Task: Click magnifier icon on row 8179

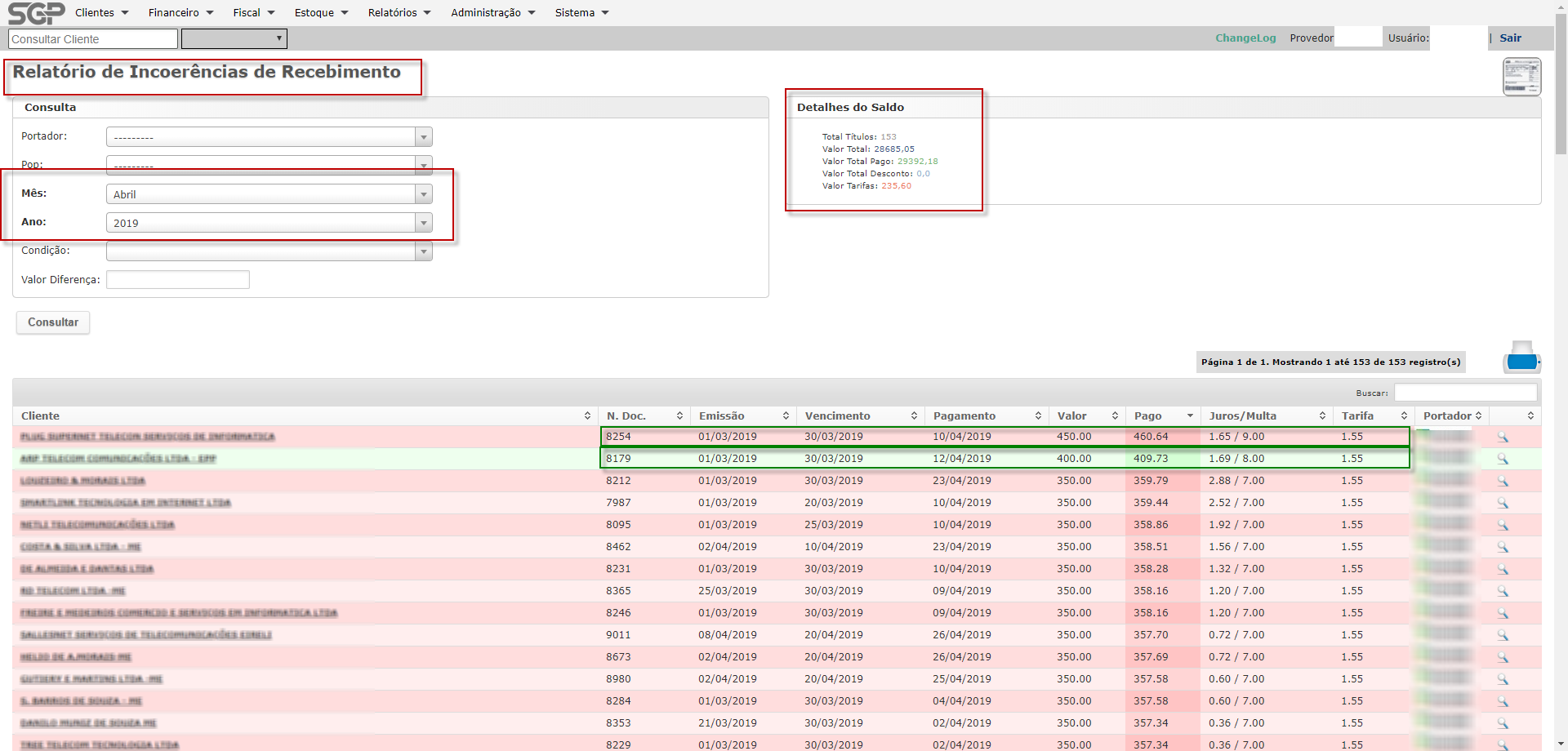Action: [1502, 460]
